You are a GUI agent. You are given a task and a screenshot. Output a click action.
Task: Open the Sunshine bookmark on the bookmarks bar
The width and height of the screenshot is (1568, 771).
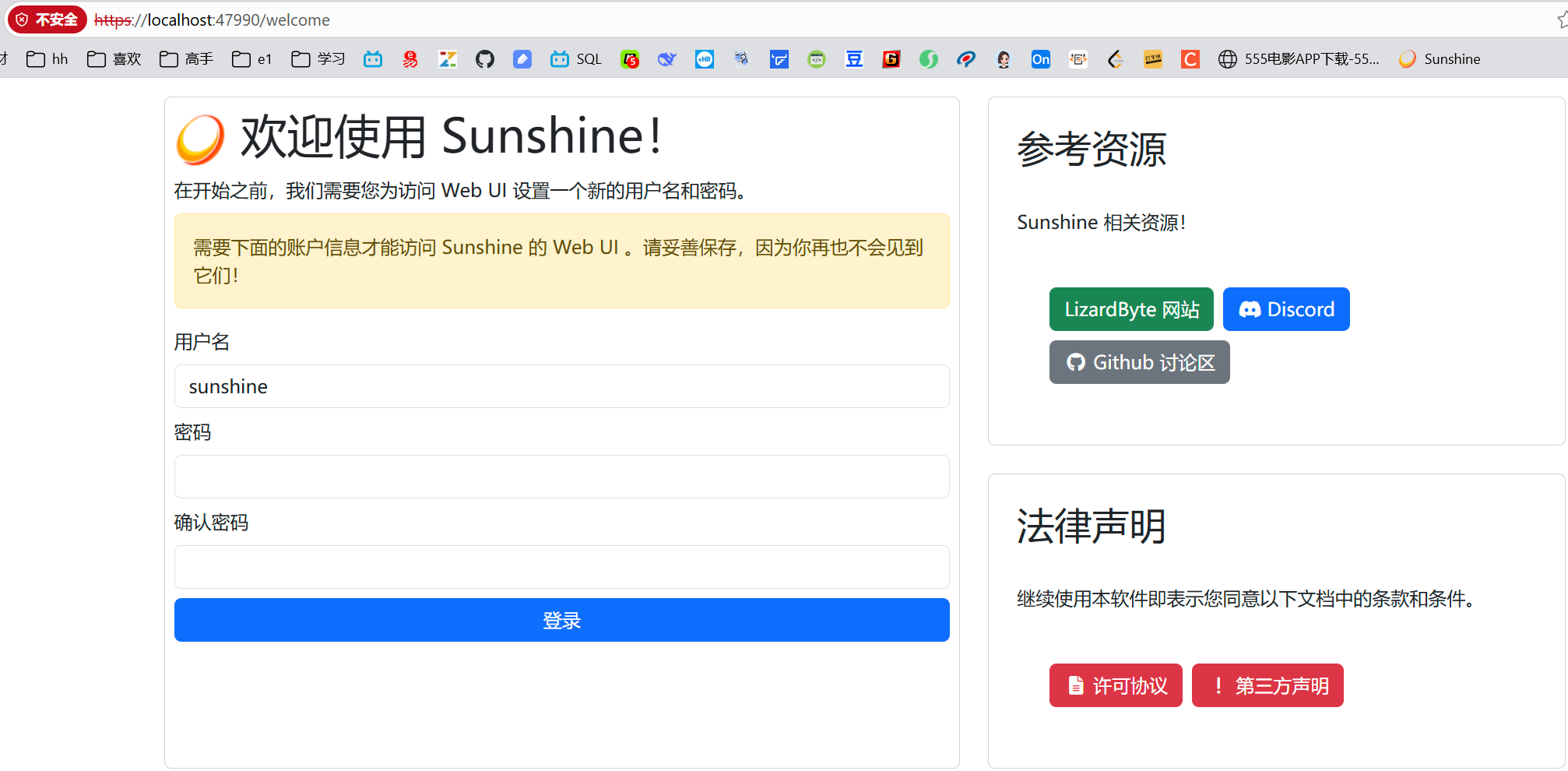coord(1439,58)
